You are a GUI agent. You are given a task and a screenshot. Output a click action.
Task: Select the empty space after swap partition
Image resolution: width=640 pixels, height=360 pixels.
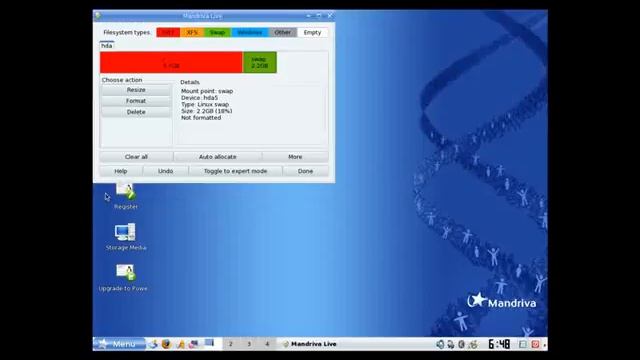click(302, 62)
